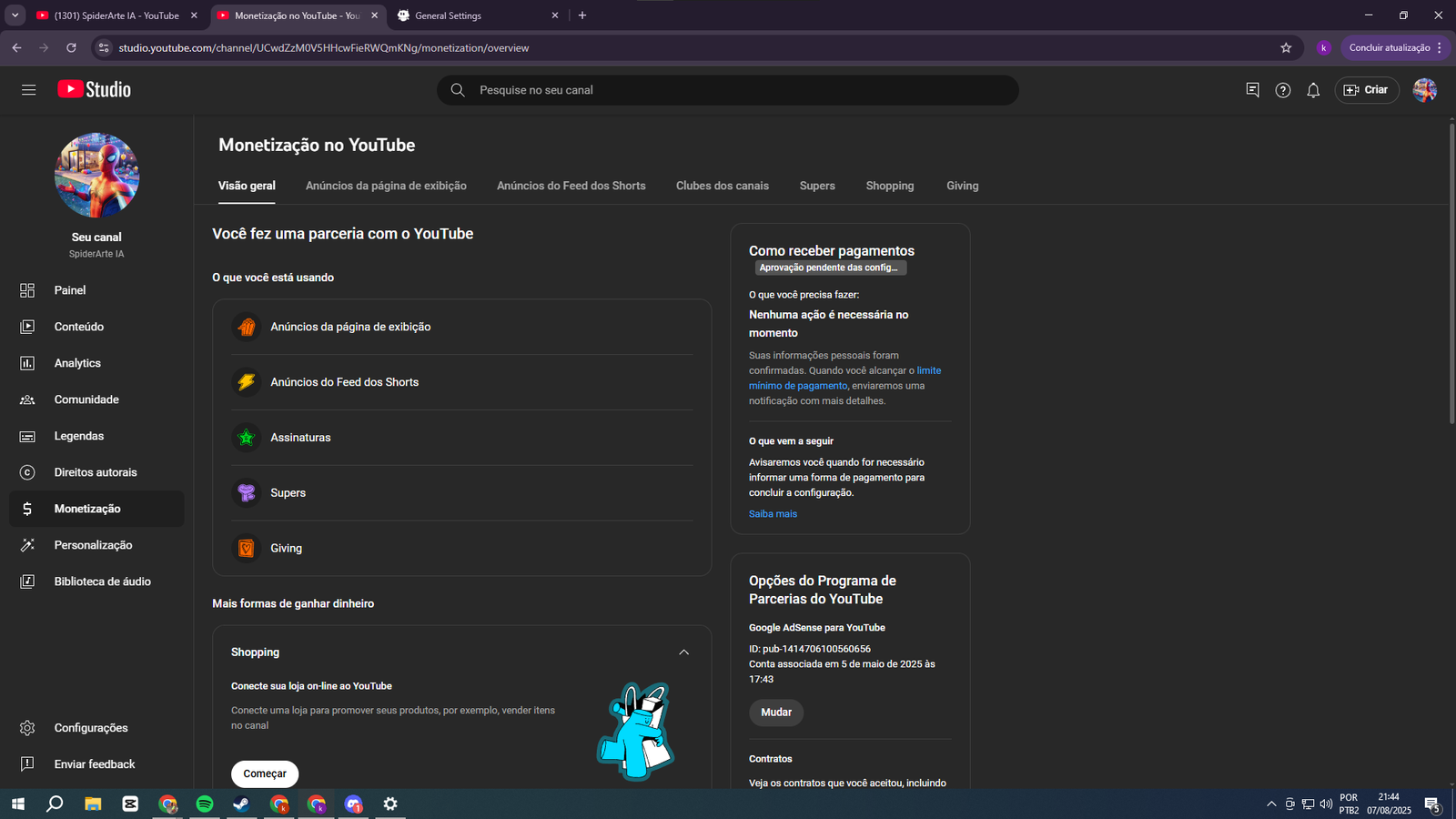Open the help question mark icon
This screenshot has height=819, width=1456.
tap(1283, 90)
